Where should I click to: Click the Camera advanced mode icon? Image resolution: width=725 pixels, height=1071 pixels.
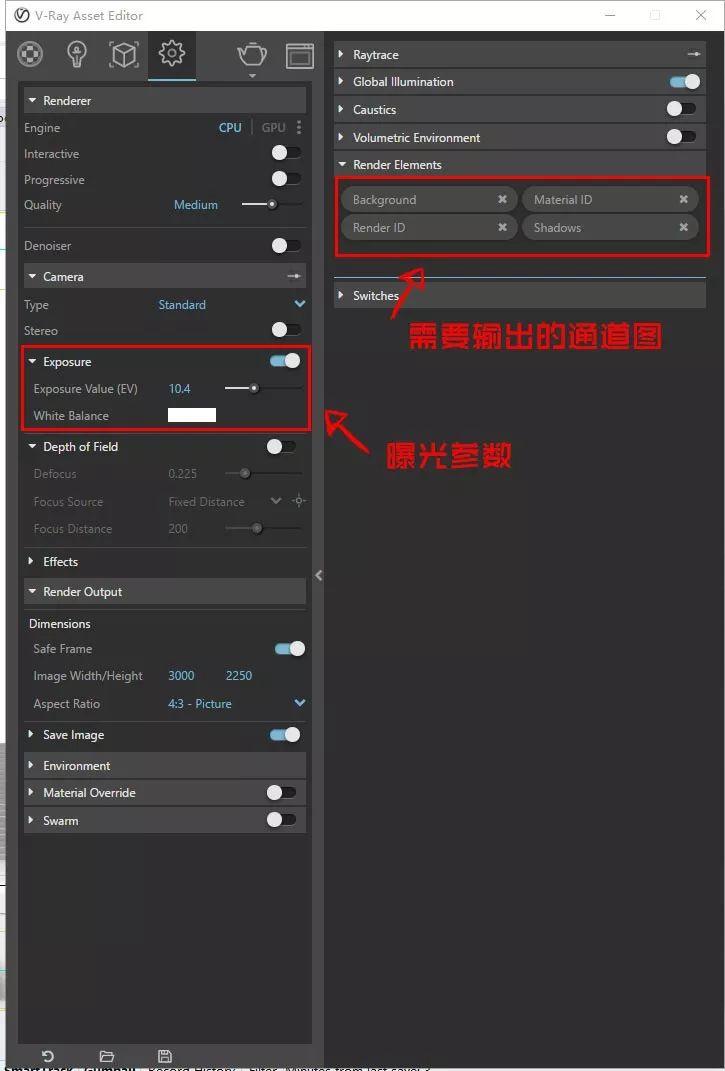(x=294, y=277)
